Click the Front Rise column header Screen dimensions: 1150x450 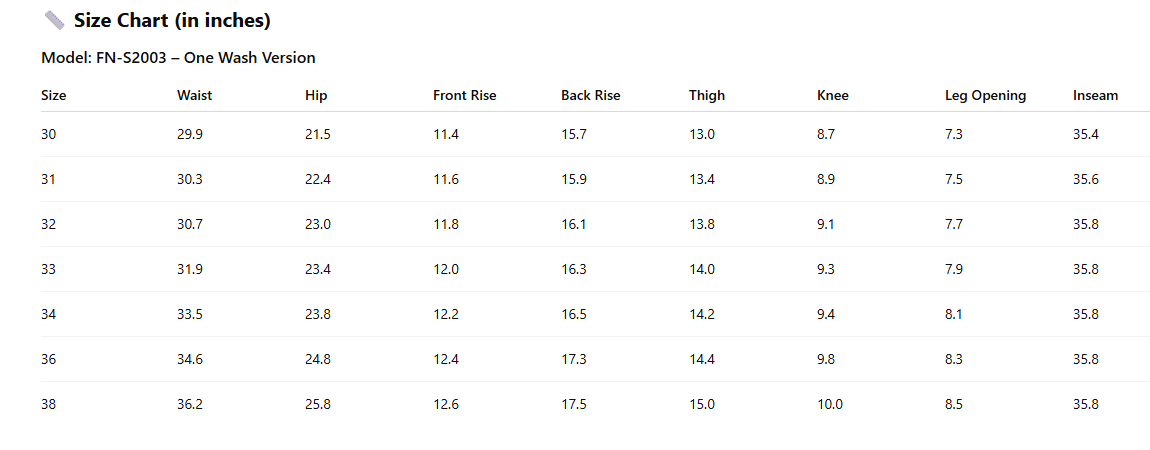tap(464, 96)
